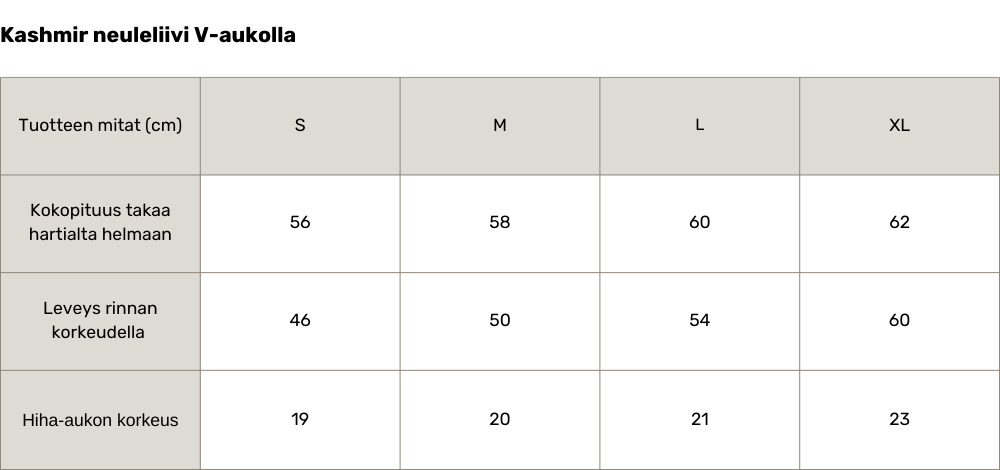Click the L total length cell
1000x470 pixels.
700,222
